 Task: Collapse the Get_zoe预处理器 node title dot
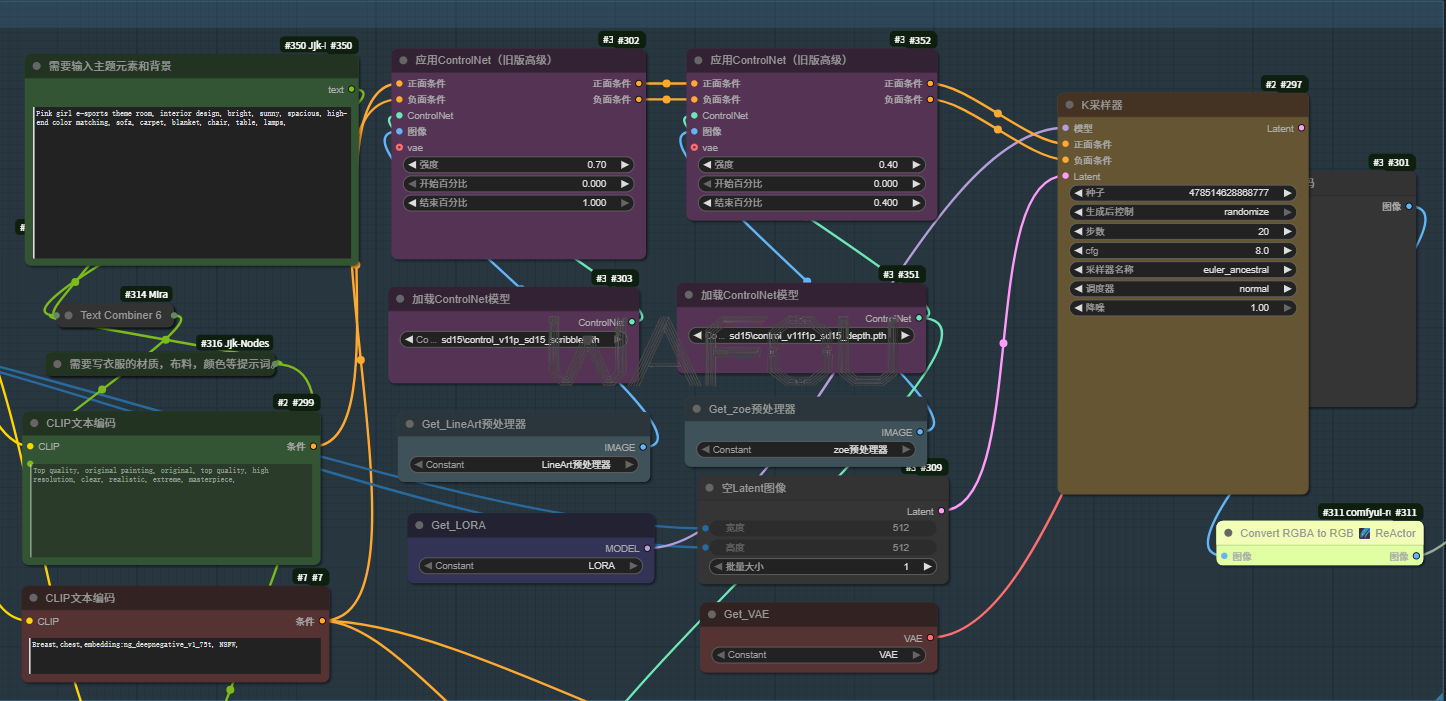(697, 409)
